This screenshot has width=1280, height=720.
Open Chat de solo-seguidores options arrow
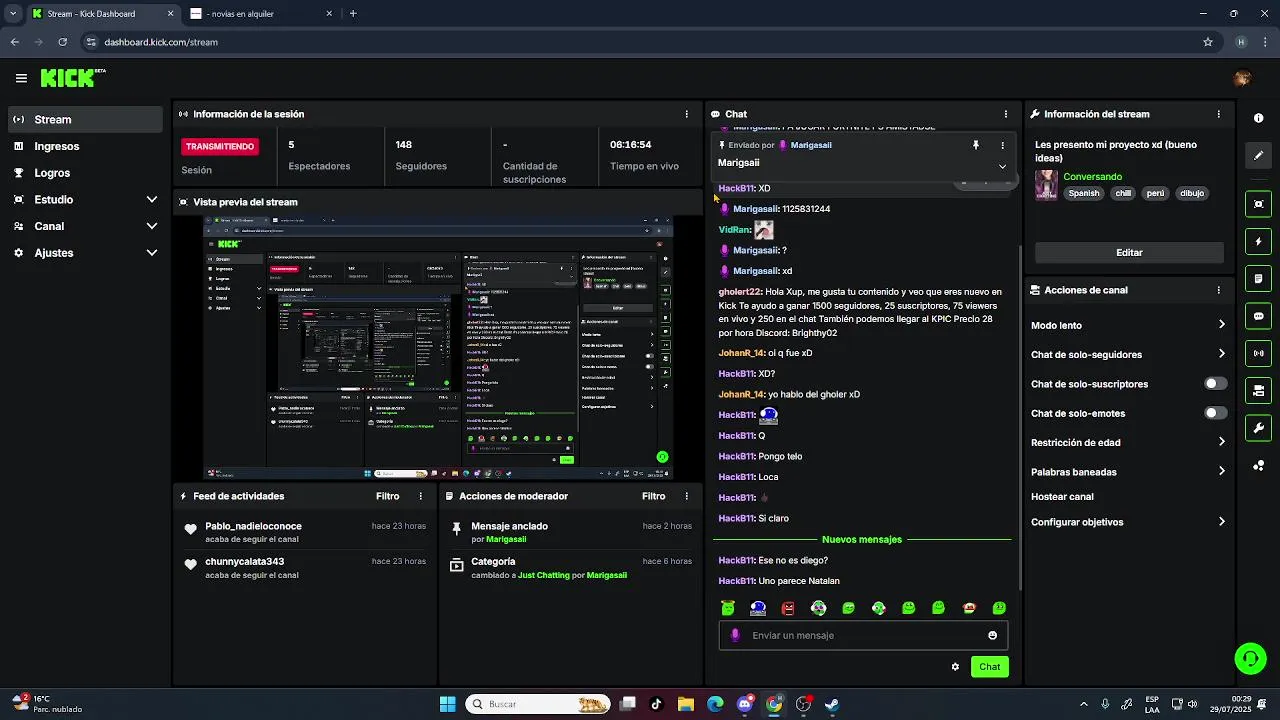coord(1221,354)
